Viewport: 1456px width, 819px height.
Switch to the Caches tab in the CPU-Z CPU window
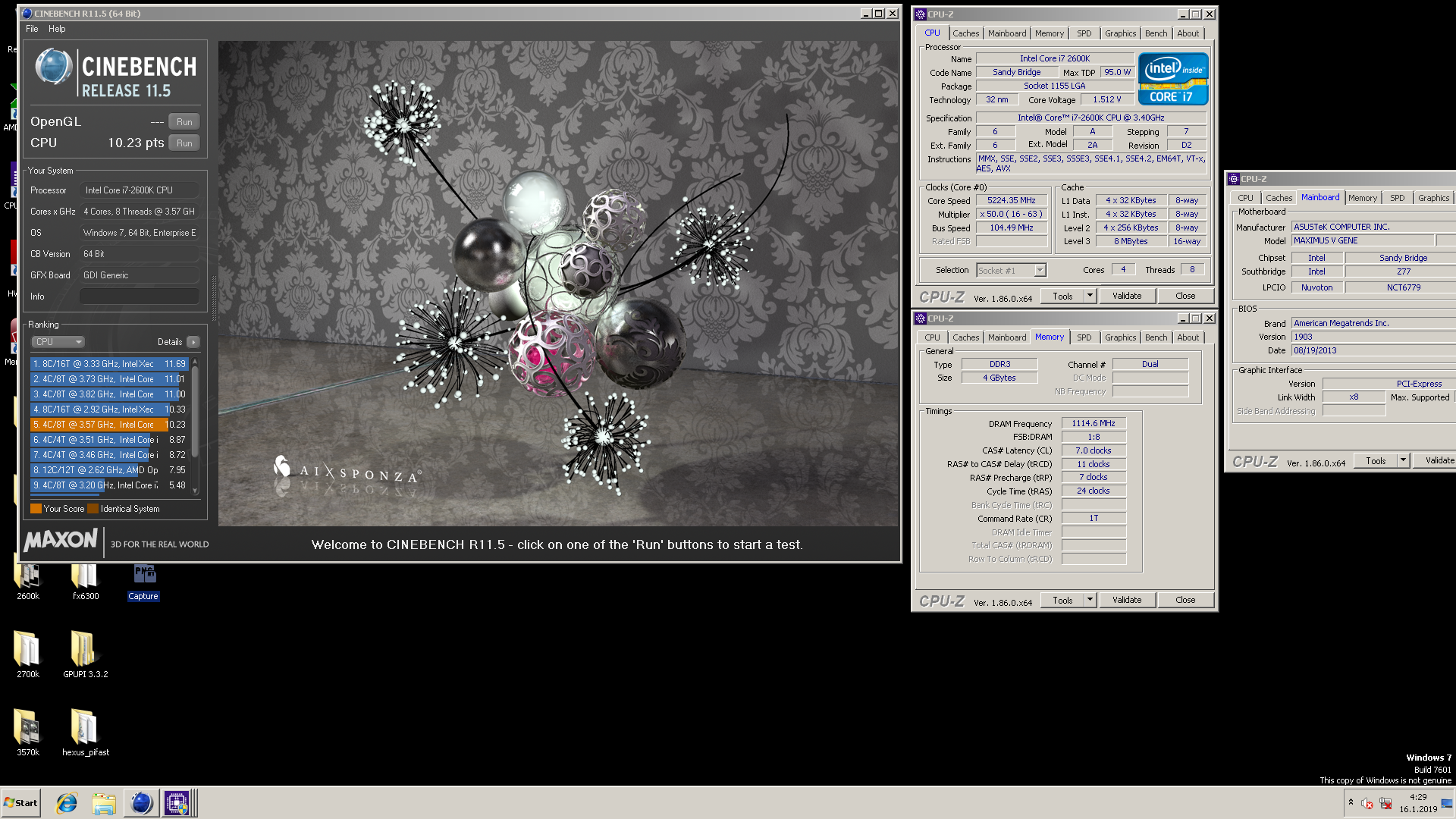point(966,33)
